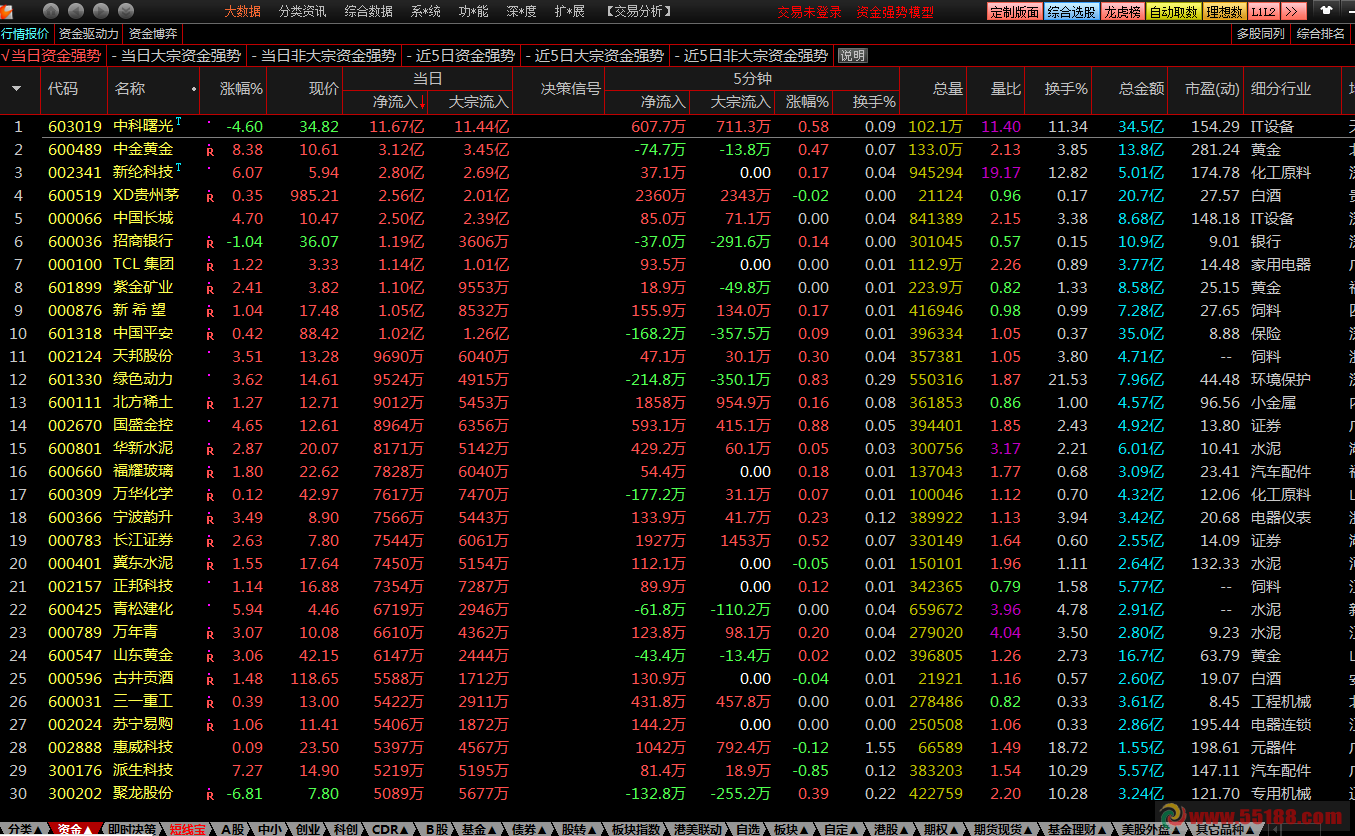Viewport: 1355px width, 836px height.
Task: Open the 【交易分析】 menu
Action: click(x=639, y=11)
